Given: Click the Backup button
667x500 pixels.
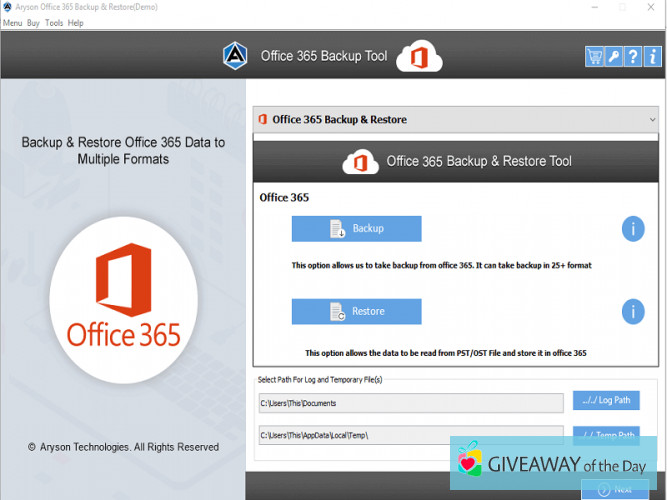Looking at the screenshot, I should (x=356, y=229).
